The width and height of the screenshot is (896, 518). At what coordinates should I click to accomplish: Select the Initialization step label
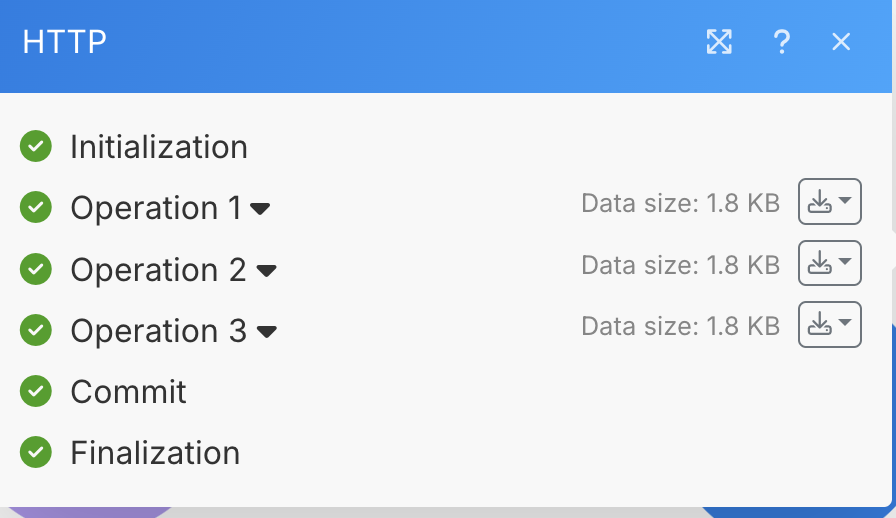(x=159, y=147)
